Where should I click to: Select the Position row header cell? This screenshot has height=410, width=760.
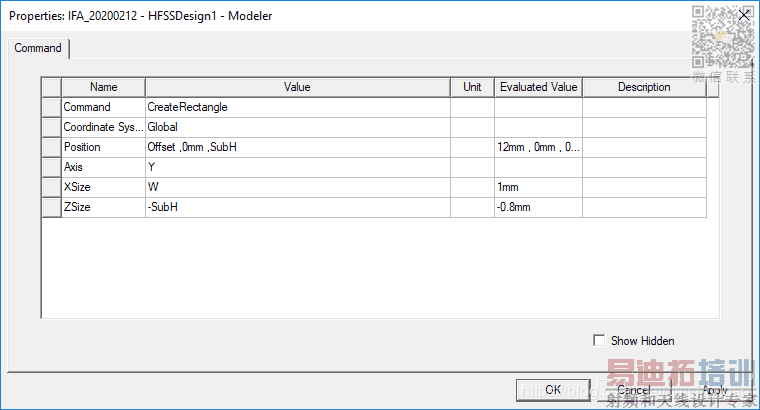[x=51, y=147]
